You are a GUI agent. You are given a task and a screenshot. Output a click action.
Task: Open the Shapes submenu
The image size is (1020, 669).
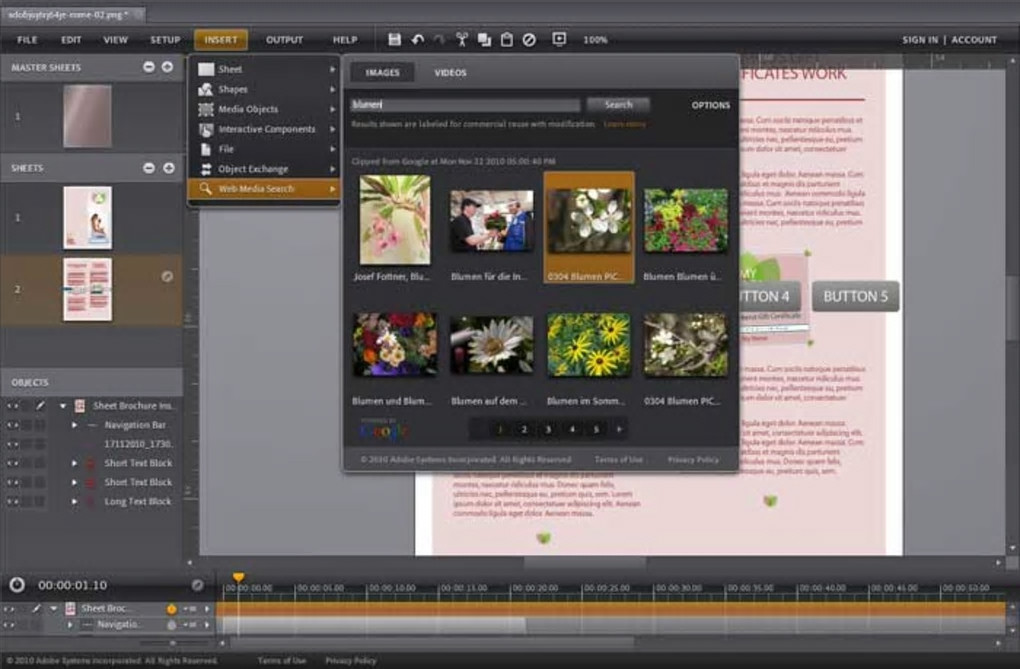(x=263, y=89)
